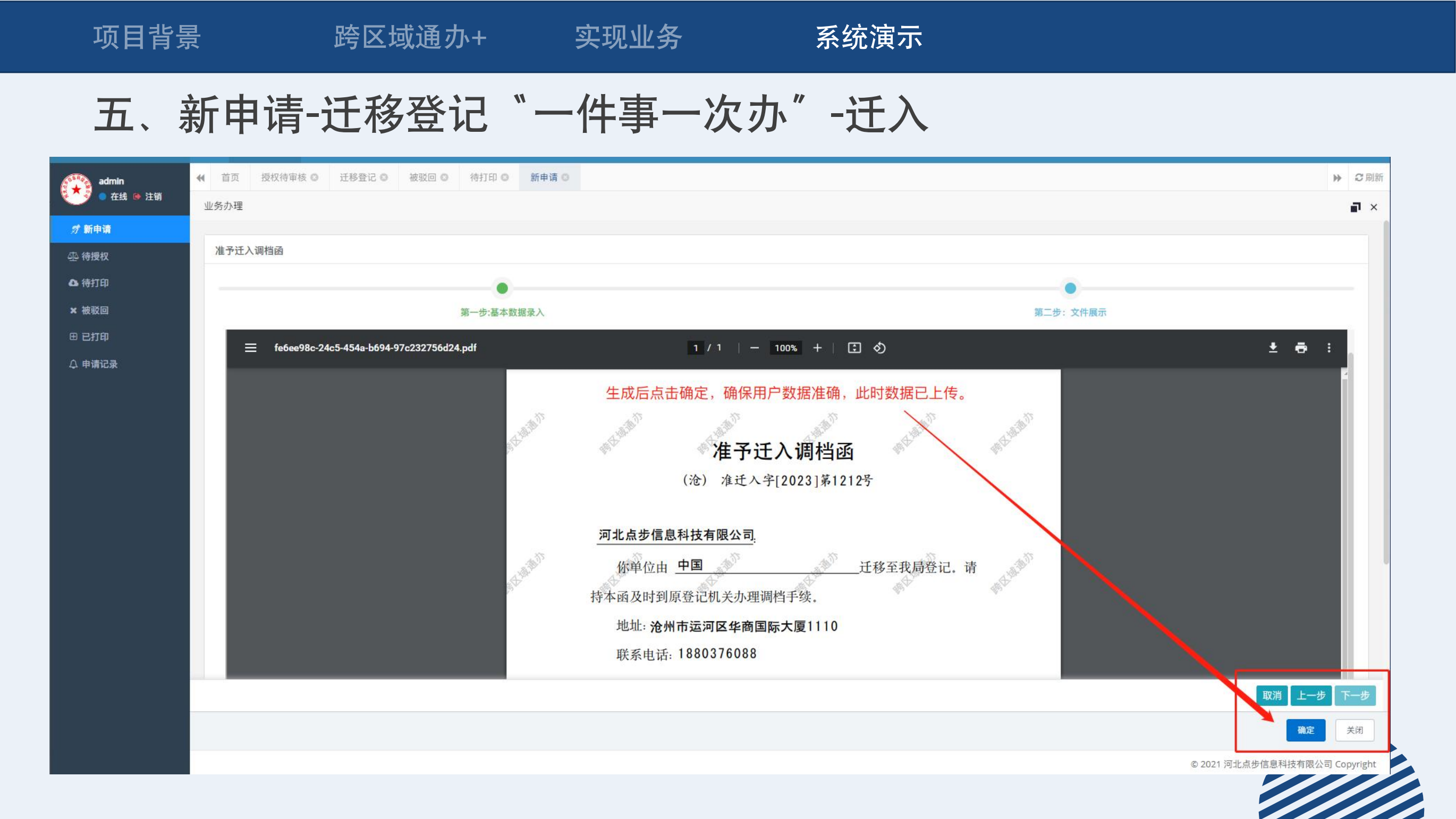Click the 第二步 文件展示 step marker
Viewport: 1456px width, 819px height.
[x=1070, y=288]
